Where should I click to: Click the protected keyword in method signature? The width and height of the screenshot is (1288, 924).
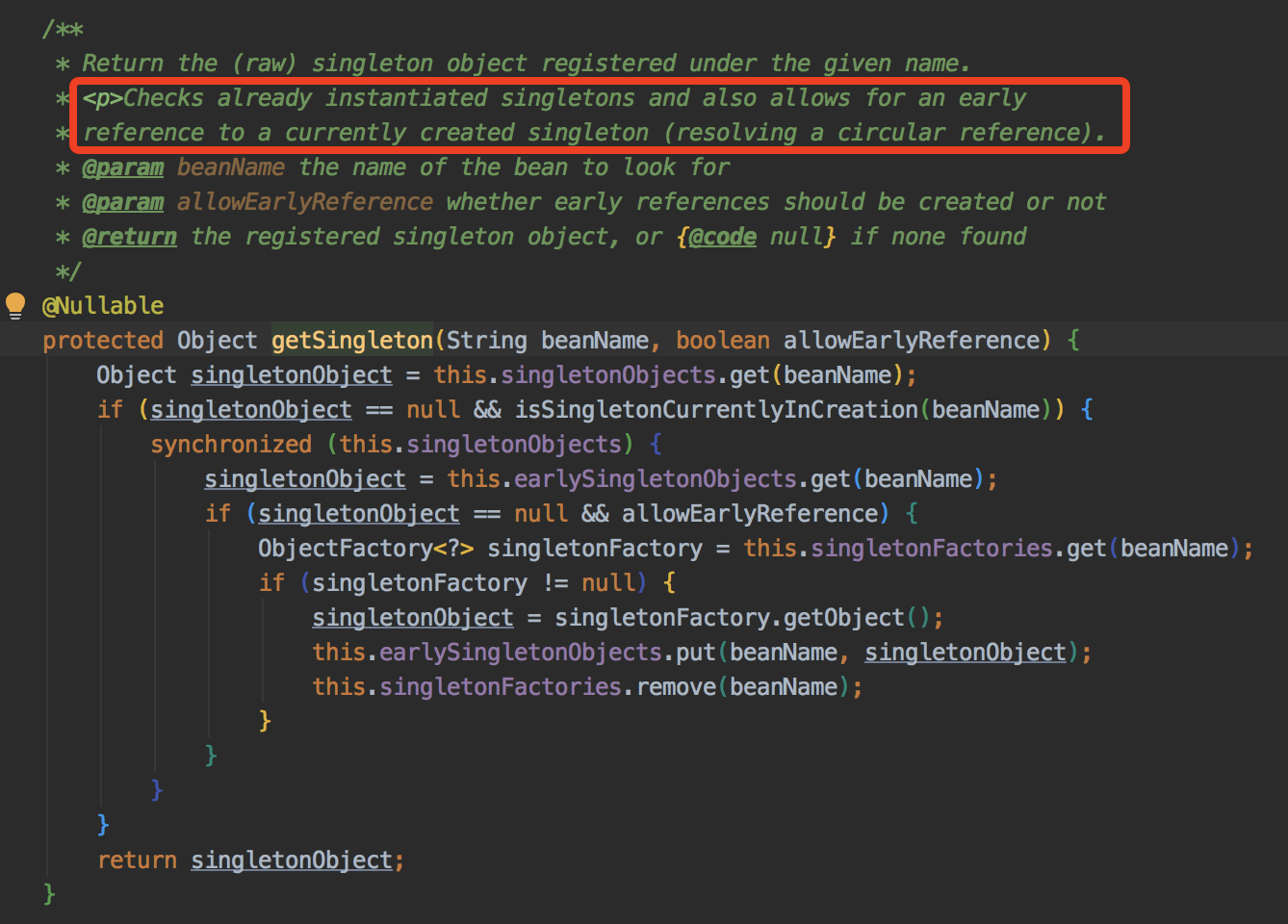tap(103, 341)
